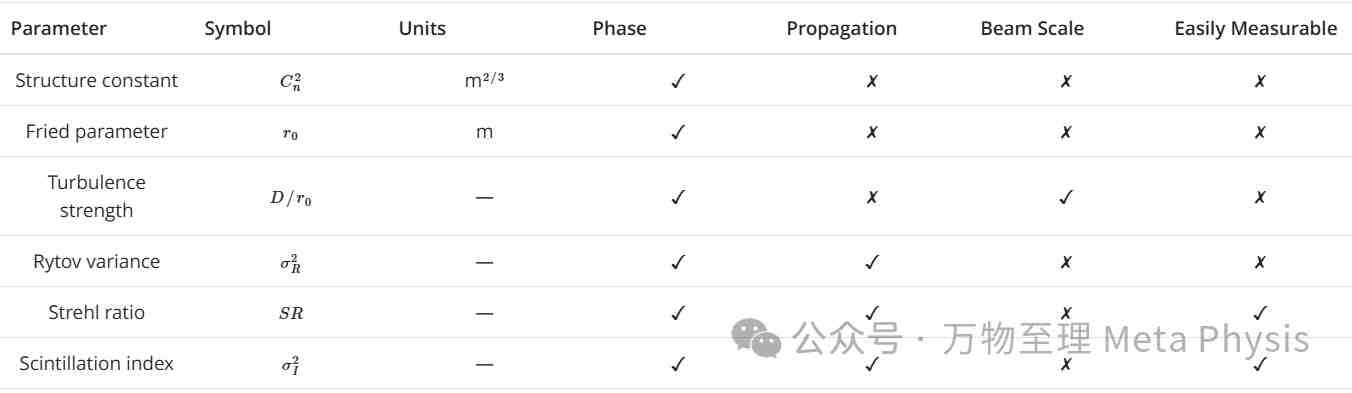This screenshot has width=1352, height=393.
Task: Click the D/r0 symbol cell
Action: (290, 198)
